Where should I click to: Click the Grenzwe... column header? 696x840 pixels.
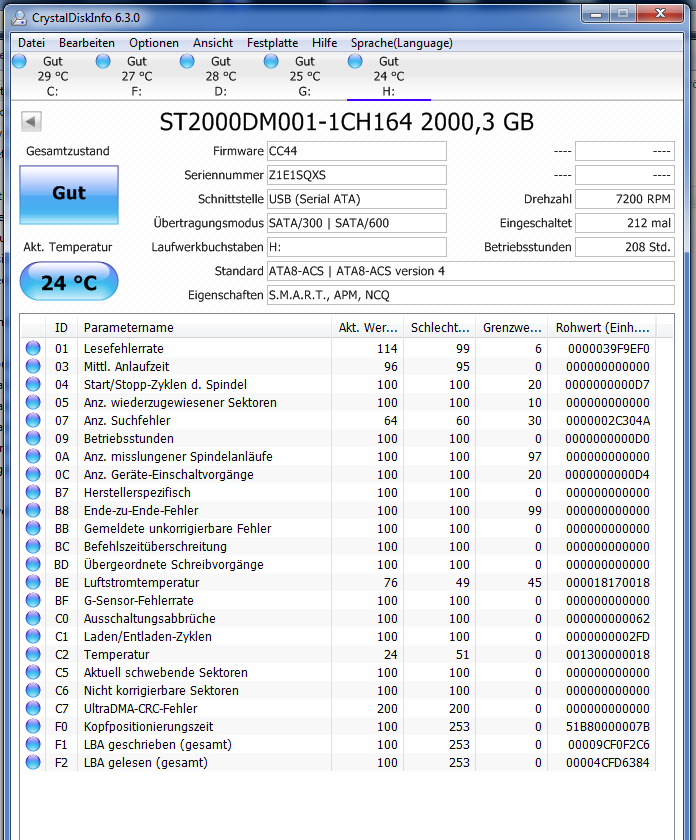(512, 327)
